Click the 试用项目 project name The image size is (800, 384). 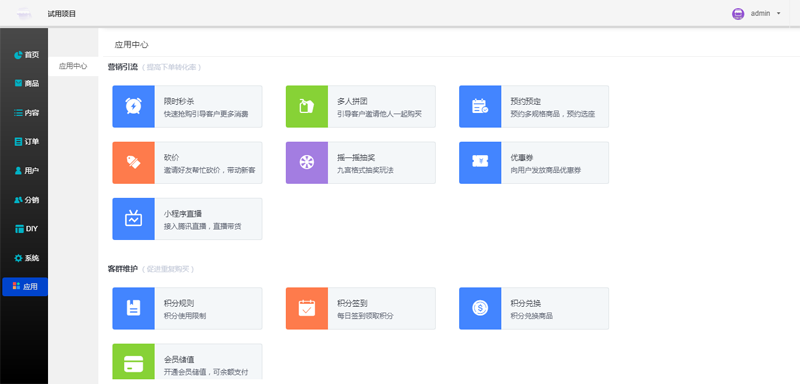coord(62,14)
